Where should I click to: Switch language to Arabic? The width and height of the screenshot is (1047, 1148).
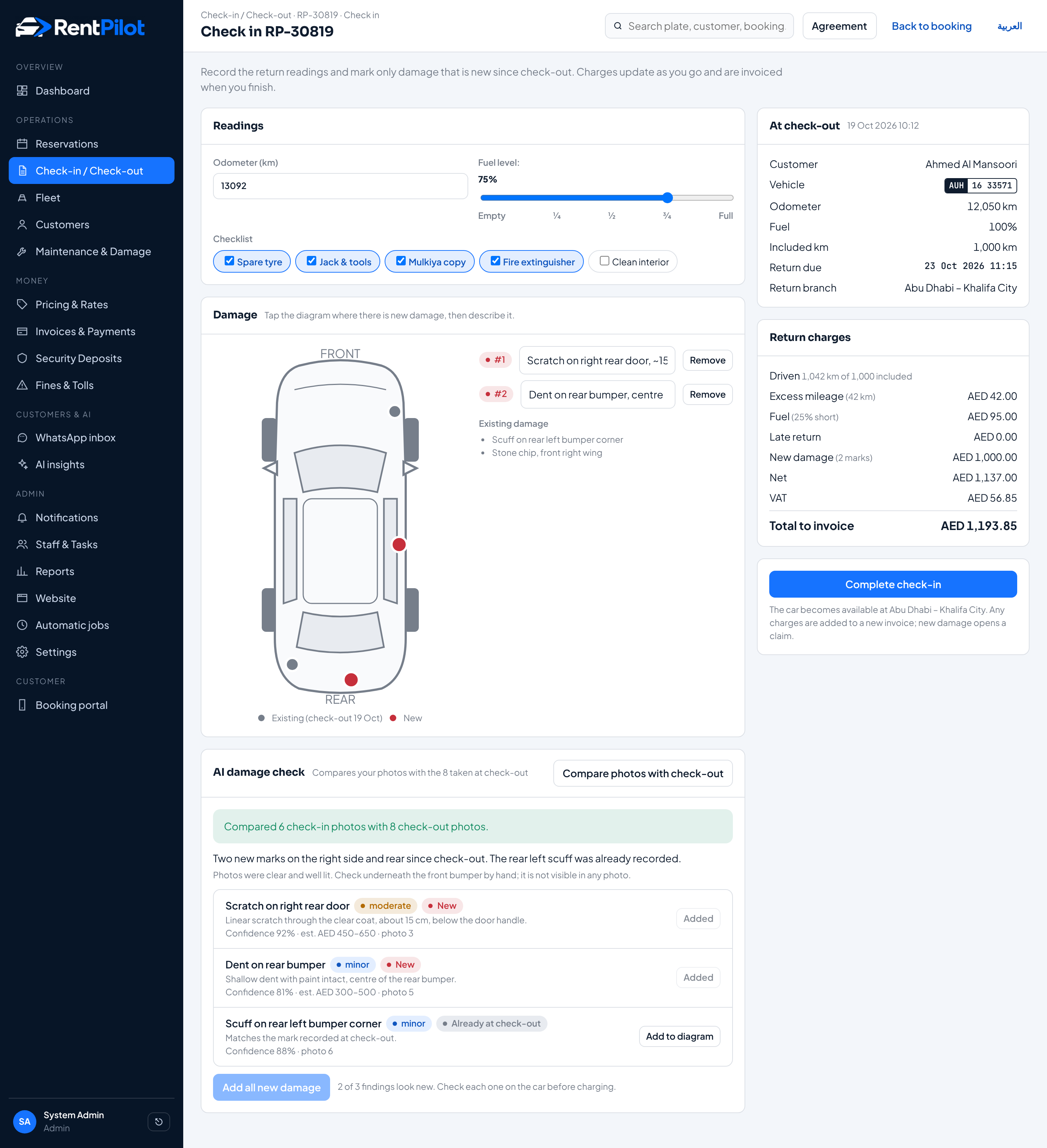pos(1010,25)
